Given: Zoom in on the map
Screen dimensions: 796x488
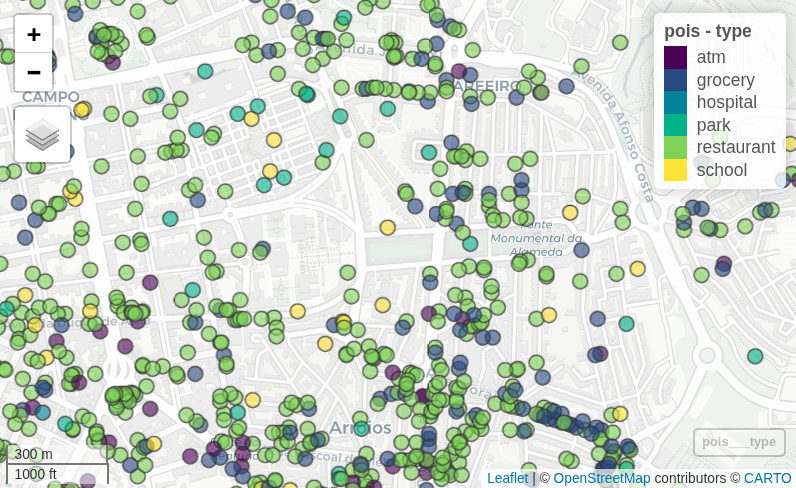Looking at the screenshot, I should click(x=33, y=35).
